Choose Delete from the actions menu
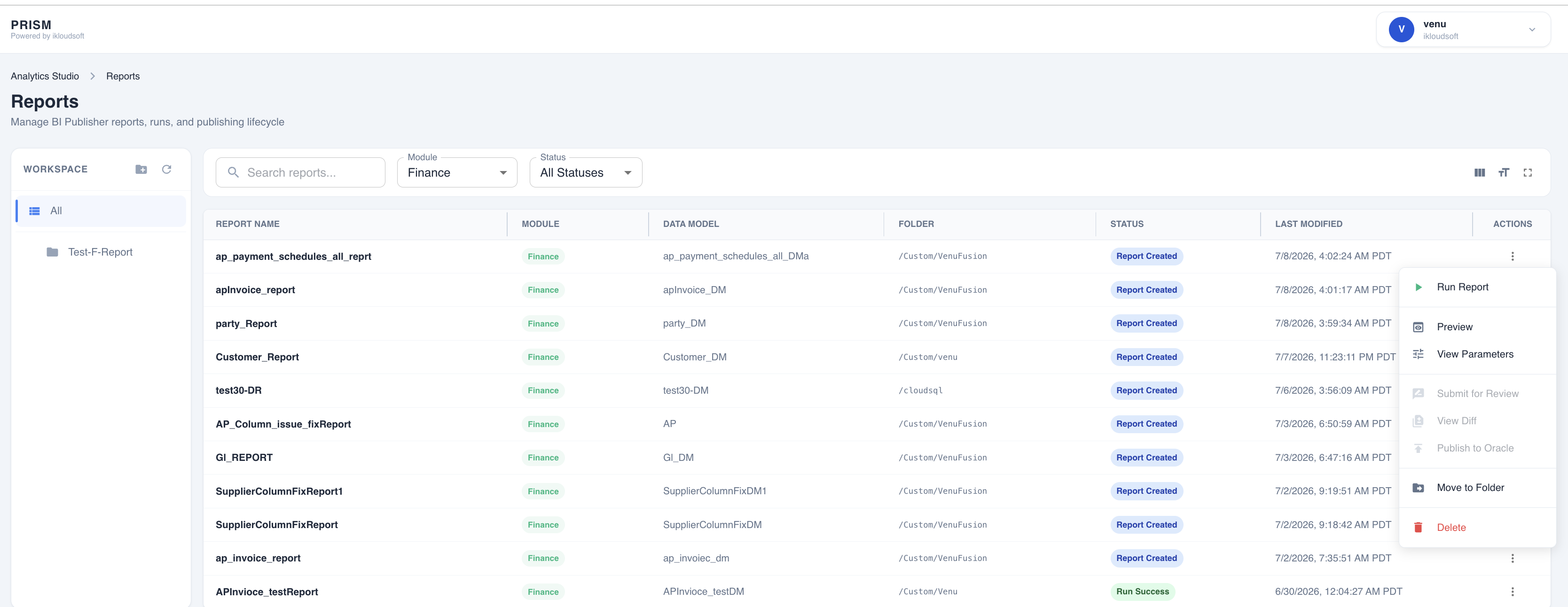Image resolution: width=1568 pixels, height=607 pixels. click(x=1477, y=527)
